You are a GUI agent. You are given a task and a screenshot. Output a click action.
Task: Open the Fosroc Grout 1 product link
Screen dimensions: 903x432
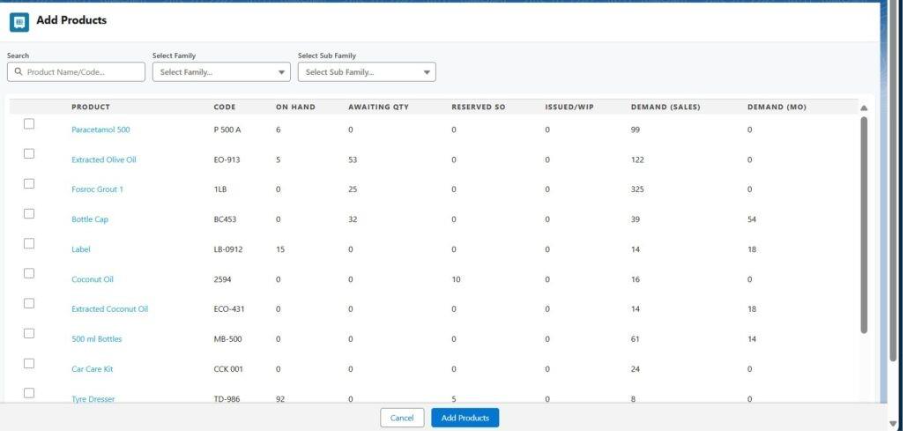coord(97,189)
